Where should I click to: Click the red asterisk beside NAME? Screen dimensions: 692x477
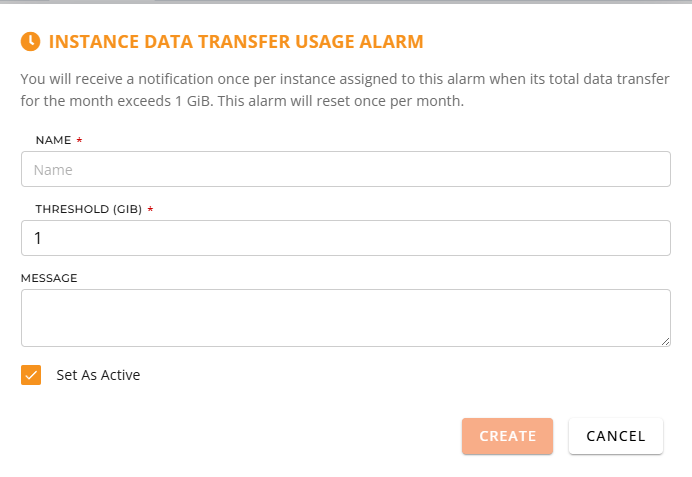pyautogui.click(x=79, y=140)
